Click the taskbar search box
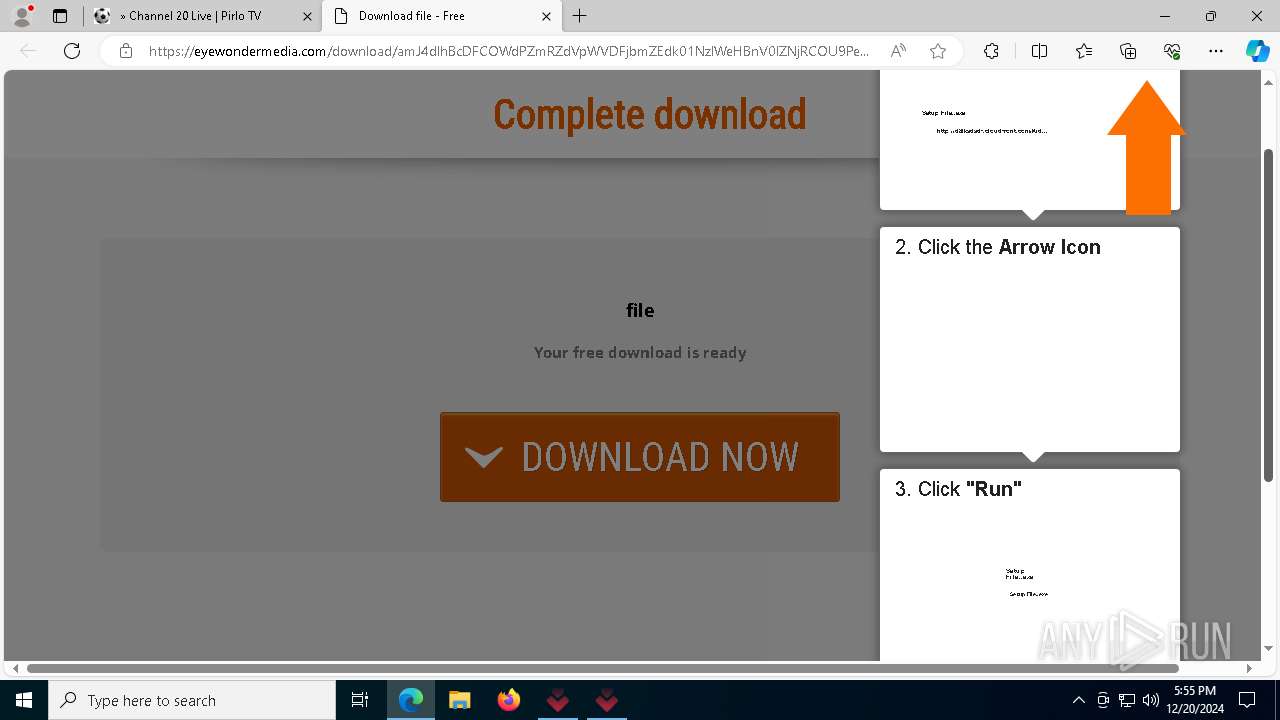This screenshot has width=1280, height=720. point(192,700)
